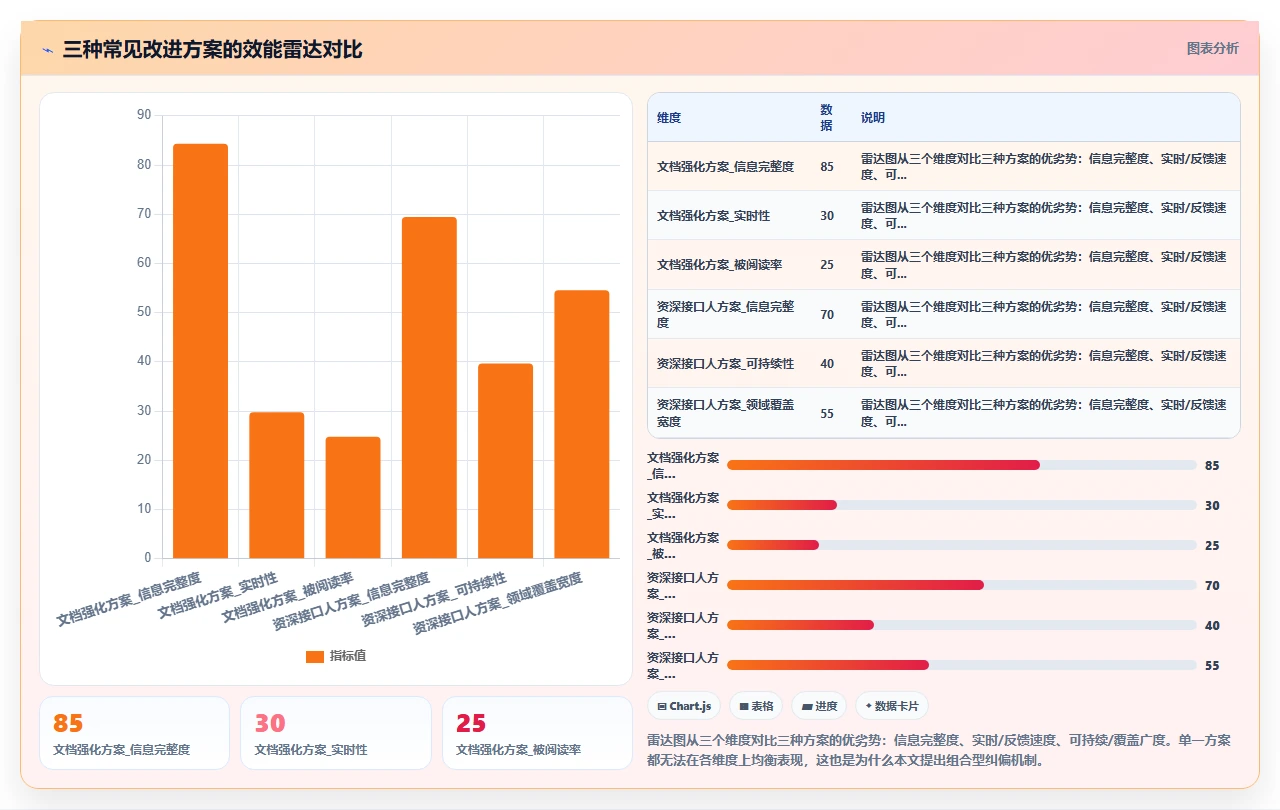The width and height of the screenshot is (1280, 810).
Task: Click the 图表分析 label in header
Action: click(1212, 48)
